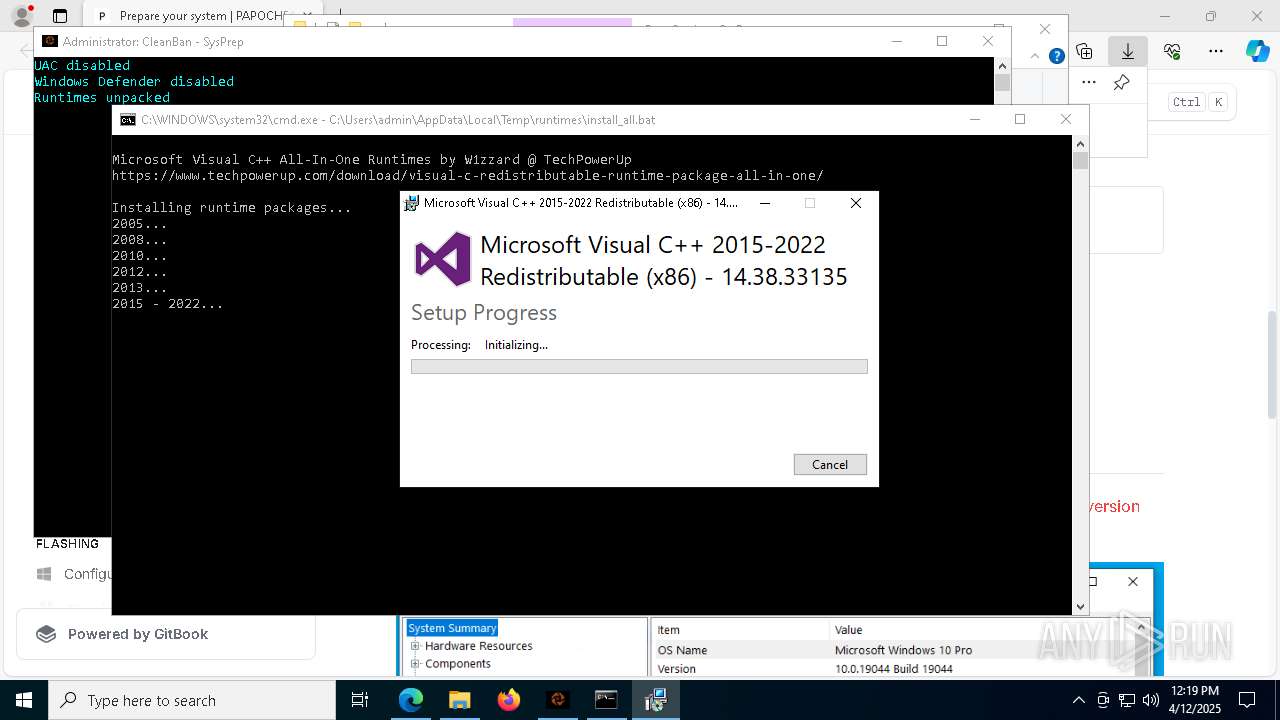The image size is (1280, 720).
Task: Launch Copilot from Edge toolbar
Action: [1257, 51]
